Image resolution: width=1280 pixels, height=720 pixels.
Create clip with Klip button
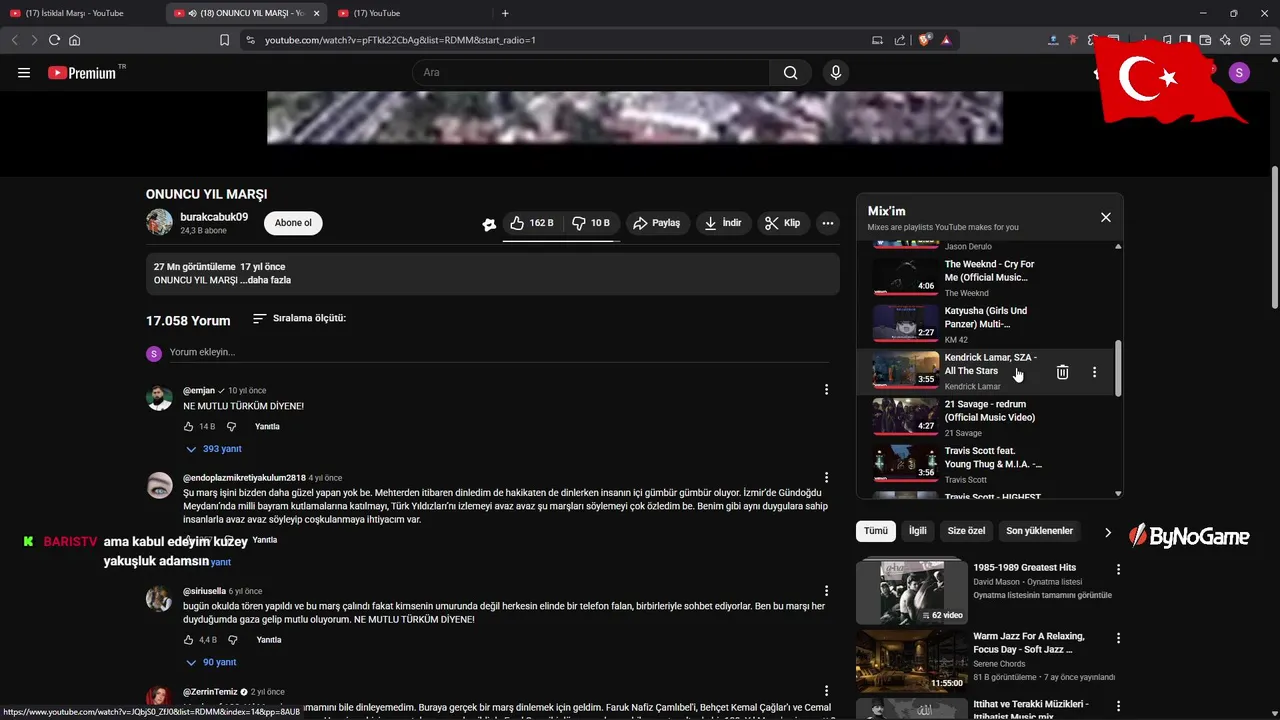pyautogui.click(x=783, y=223)
